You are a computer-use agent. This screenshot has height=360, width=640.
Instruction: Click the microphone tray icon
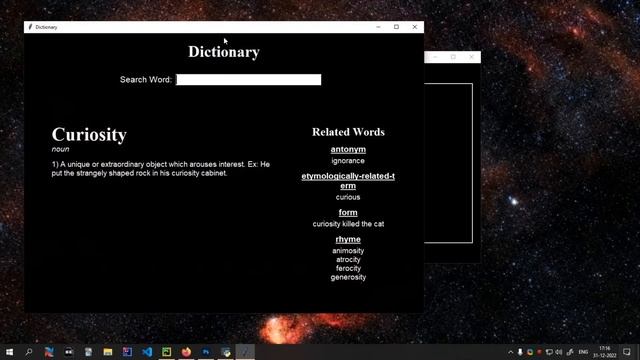tap(520, 352)
